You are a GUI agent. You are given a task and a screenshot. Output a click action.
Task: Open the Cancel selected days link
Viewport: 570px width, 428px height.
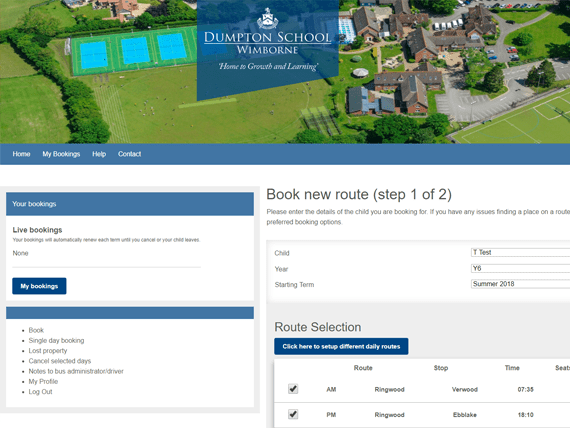coord(60,361)
